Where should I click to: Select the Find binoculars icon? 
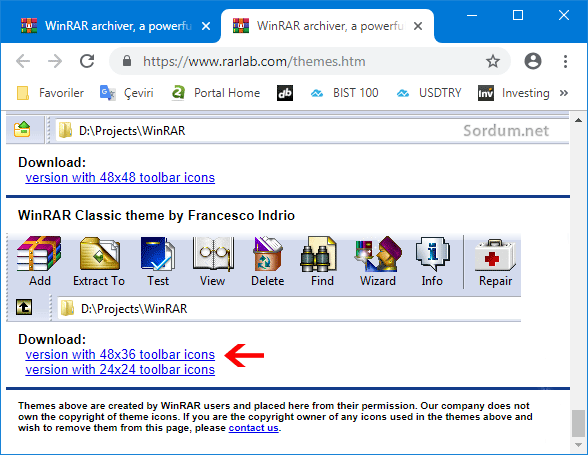[x=318, y=254]
